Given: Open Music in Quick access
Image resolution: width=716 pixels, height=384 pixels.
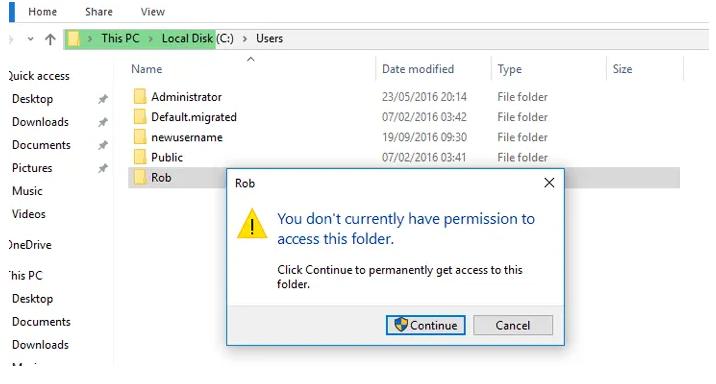Looking at the screenshot, I should click(x=27, y=191).
